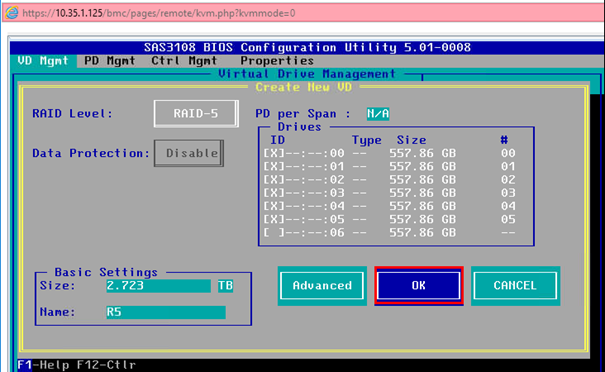
Task: Select the Properties menu tab
Action: [277, 61]
